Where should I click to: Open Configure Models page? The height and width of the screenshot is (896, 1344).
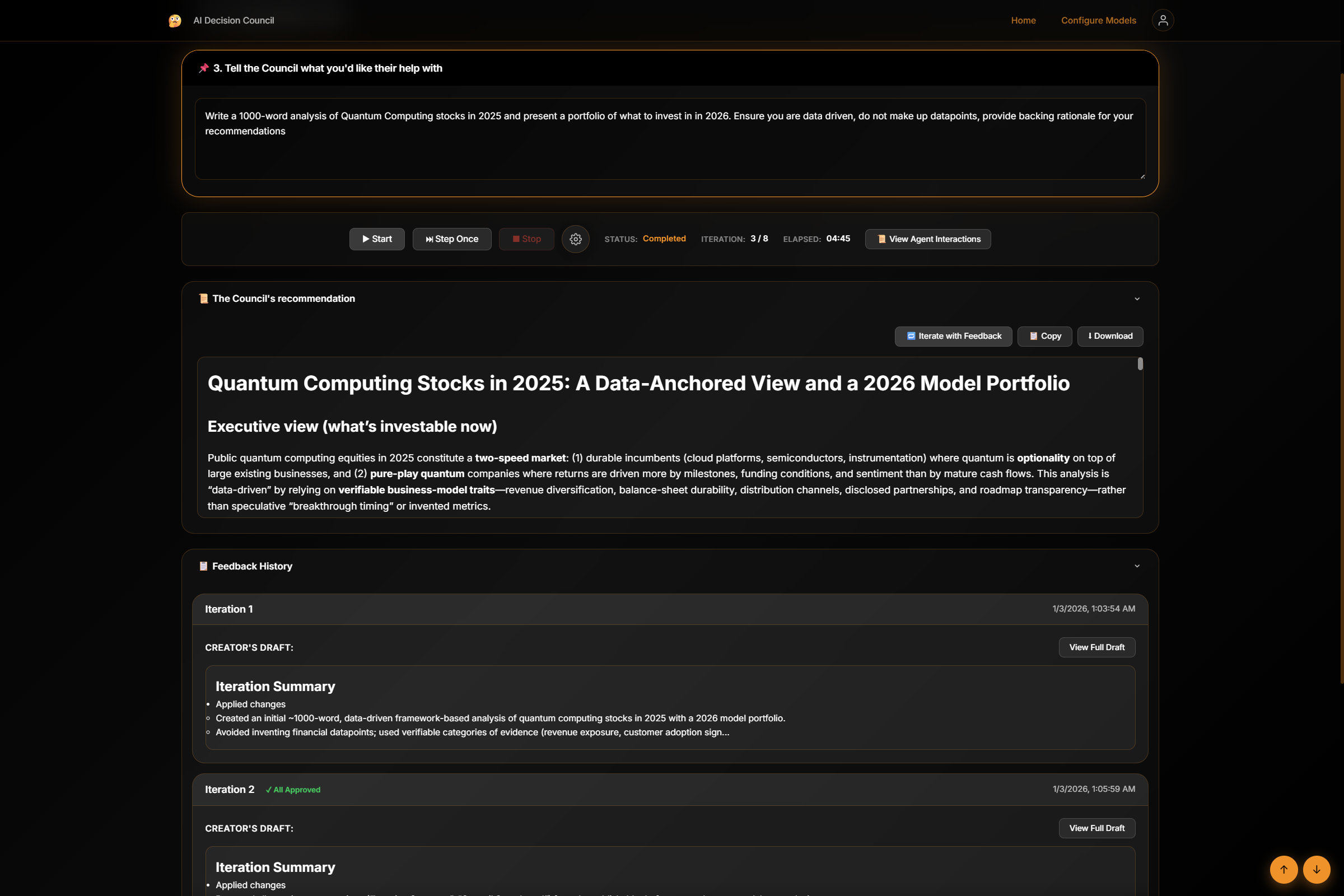pyautogui.click(x=1098, y=21)
